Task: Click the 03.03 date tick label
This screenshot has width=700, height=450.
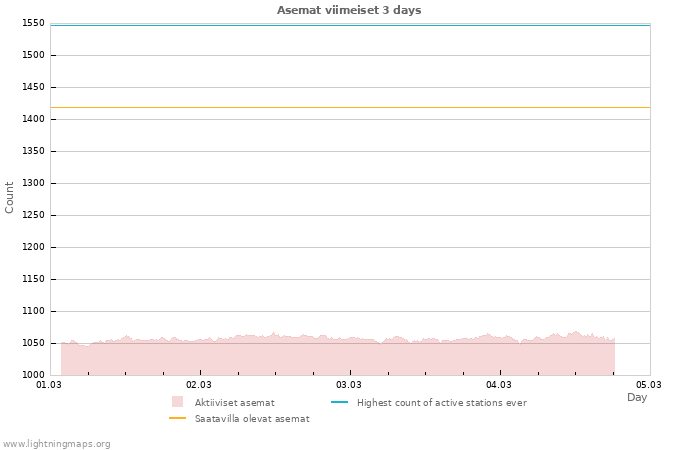Action: coord(349,384)
